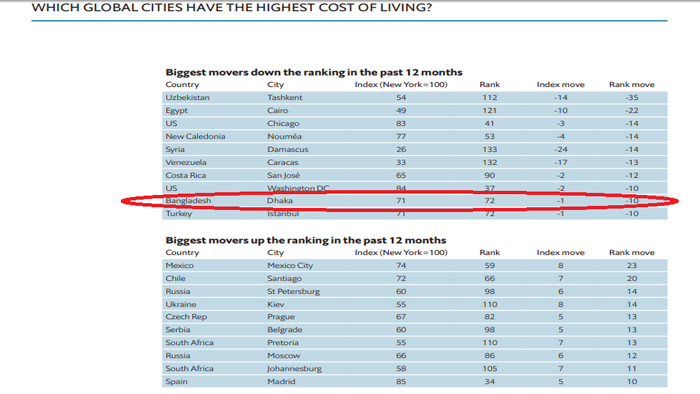
Task: Select Tashkent's rank value '112'
Action: pos(490,97)
